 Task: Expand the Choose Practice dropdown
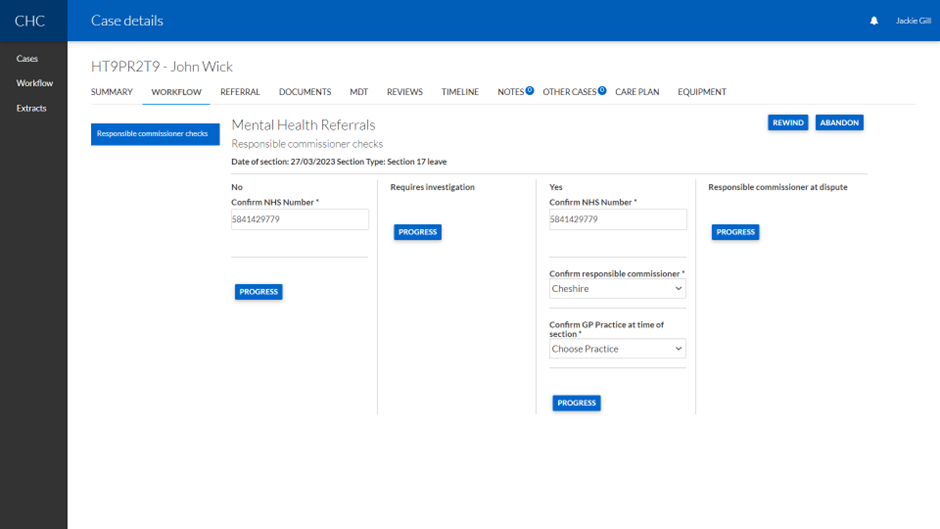pos(617,349)
